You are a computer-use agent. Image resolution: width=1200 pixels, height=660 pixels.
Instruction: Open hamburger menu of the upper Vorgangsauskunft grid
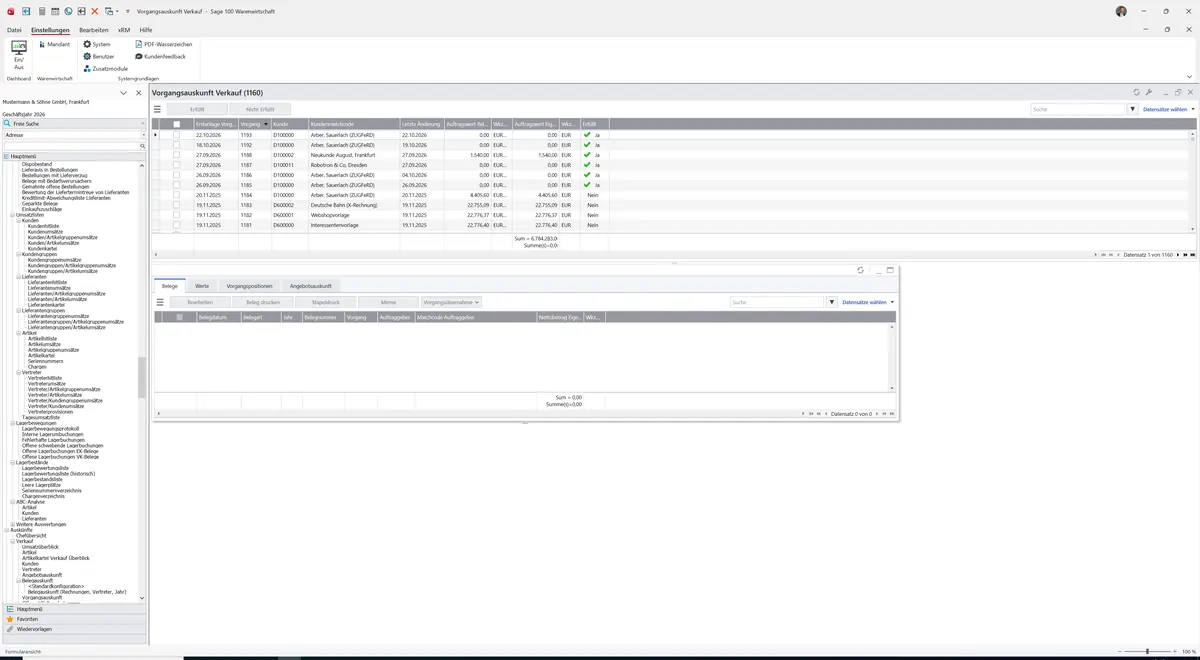pyautogui.click(x=157, y=109)
